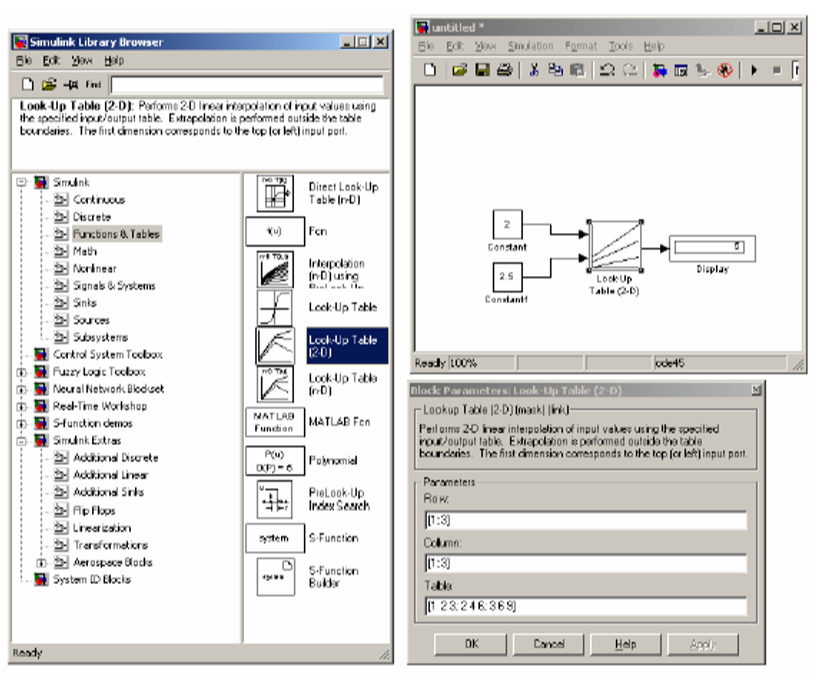Collapse the Simulink tree node
The image size is (833, 678).
(x=21, y=182)
